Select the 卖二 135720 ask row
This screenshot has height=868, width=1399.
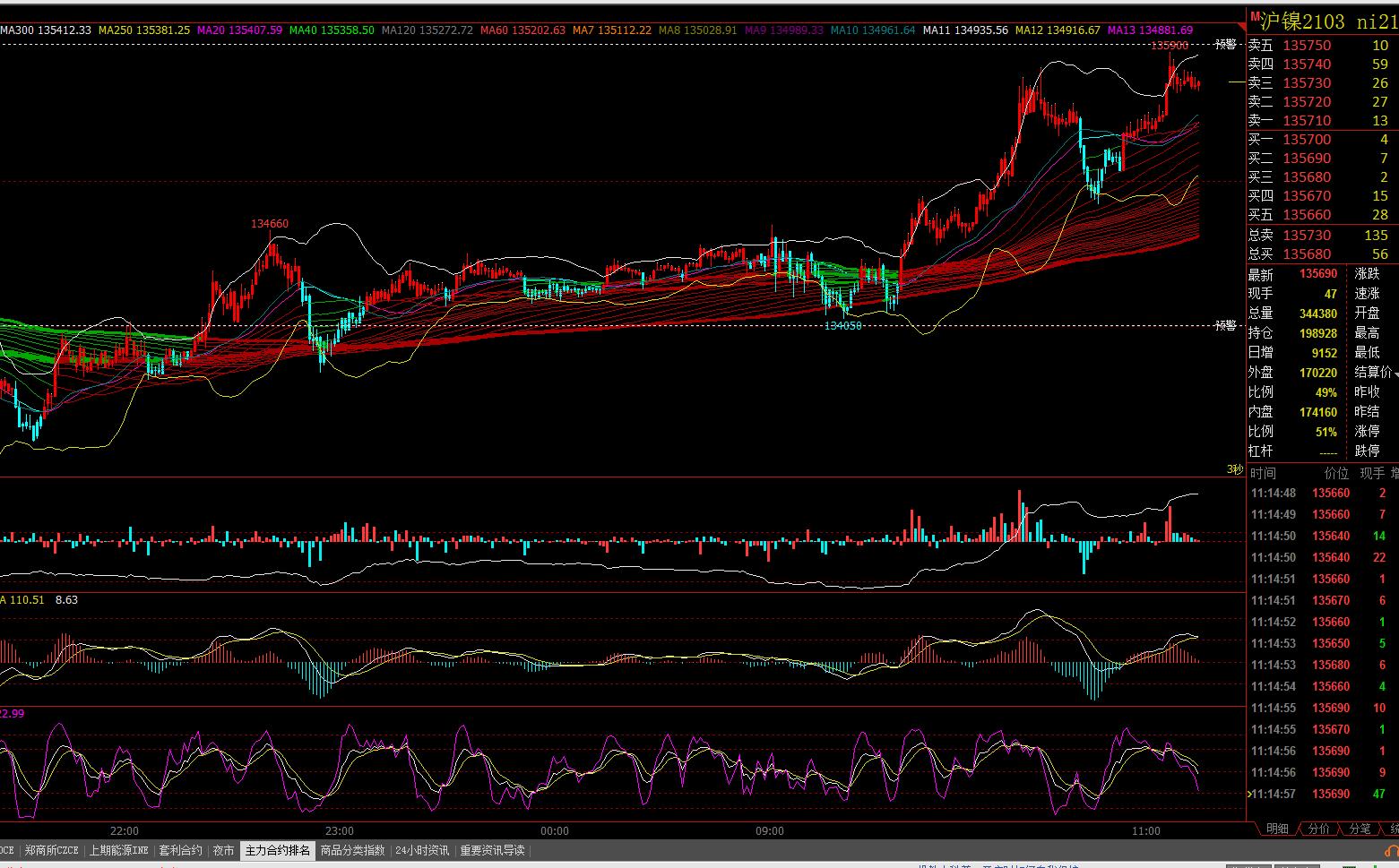click(1322, 101)
